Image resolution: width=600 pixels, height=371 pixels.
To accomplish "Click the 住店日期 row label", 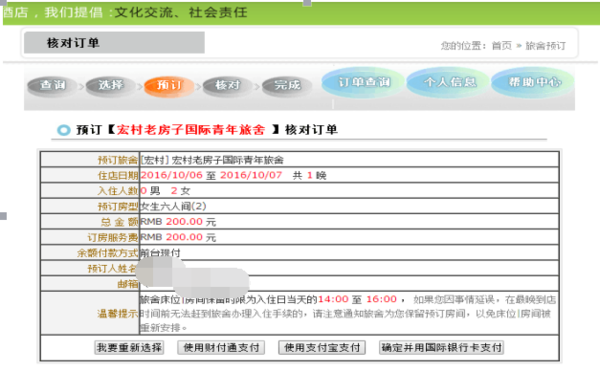I will click(x=117, y=175).
